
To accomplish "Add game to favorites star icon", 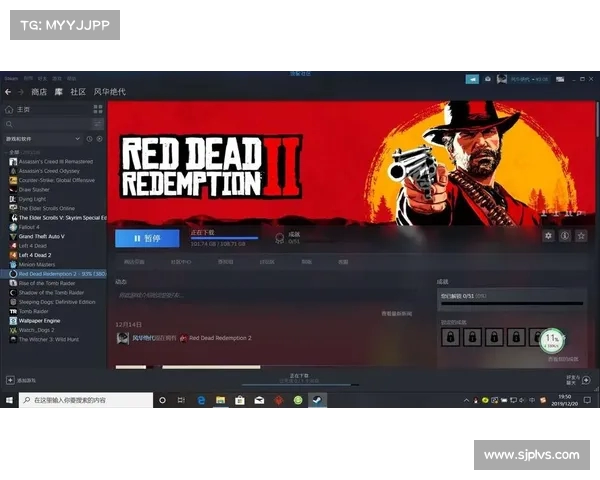I will [x=581, y=236].
